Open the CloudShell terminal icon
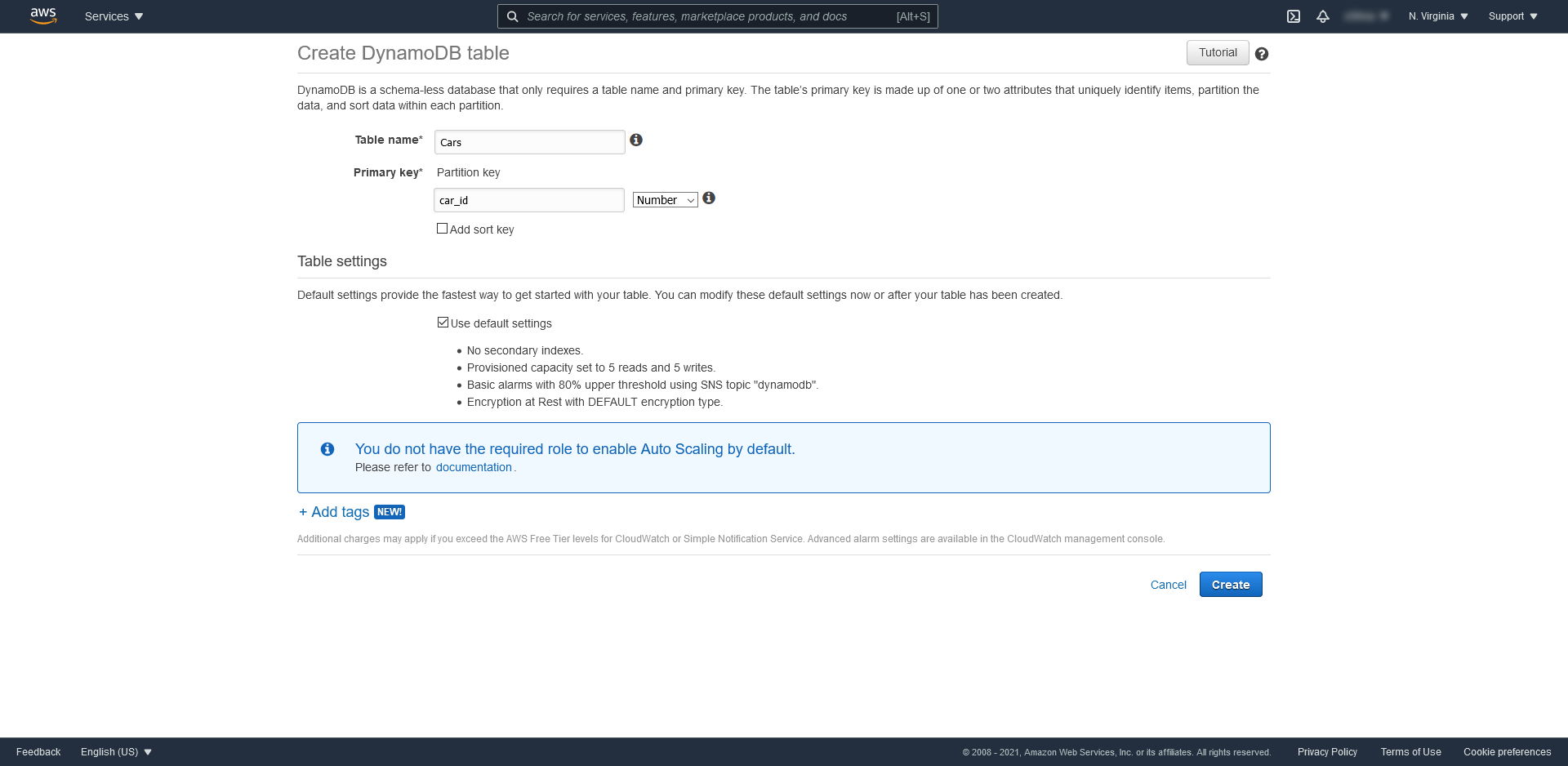1568x766 pixels. coord(1294,16)
